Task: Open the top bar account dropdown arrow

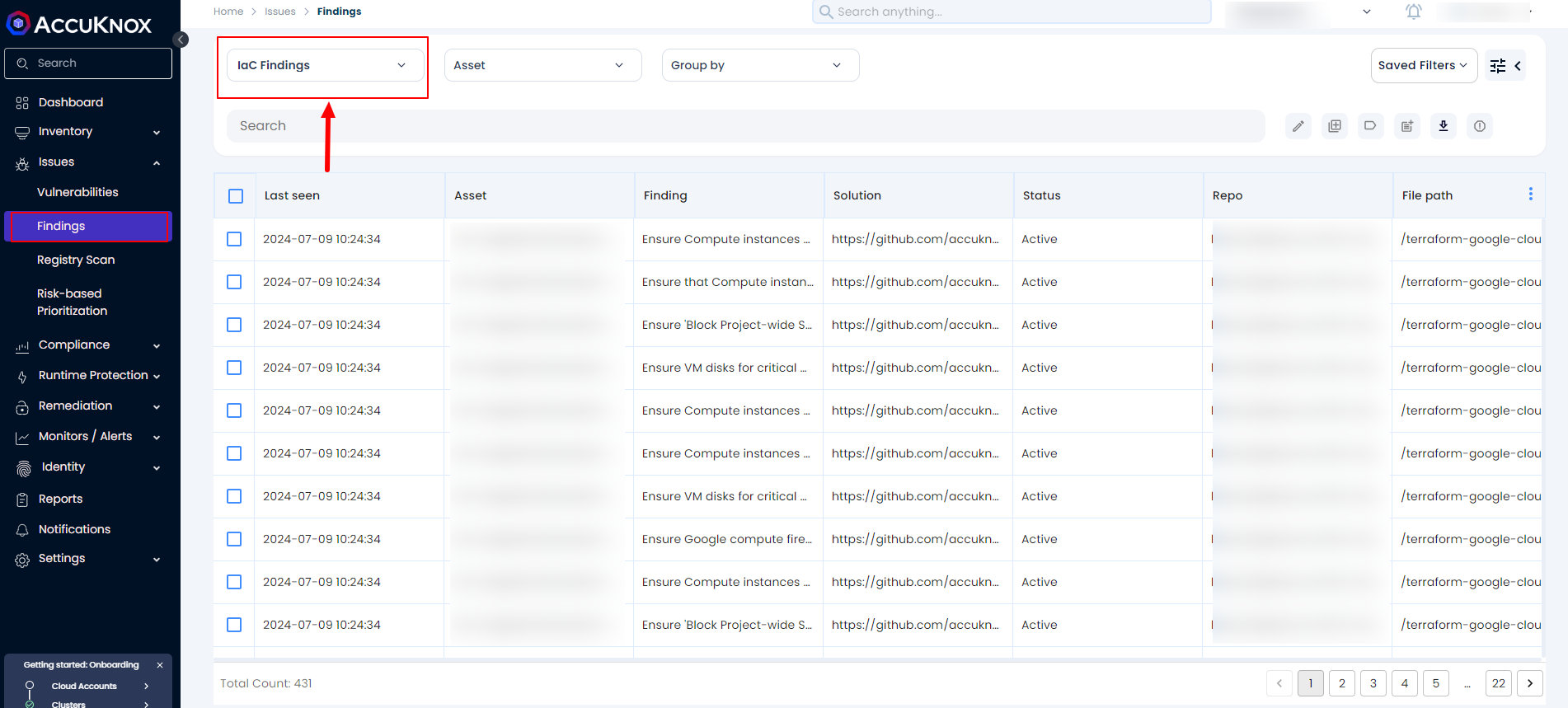Action: 1367,12
